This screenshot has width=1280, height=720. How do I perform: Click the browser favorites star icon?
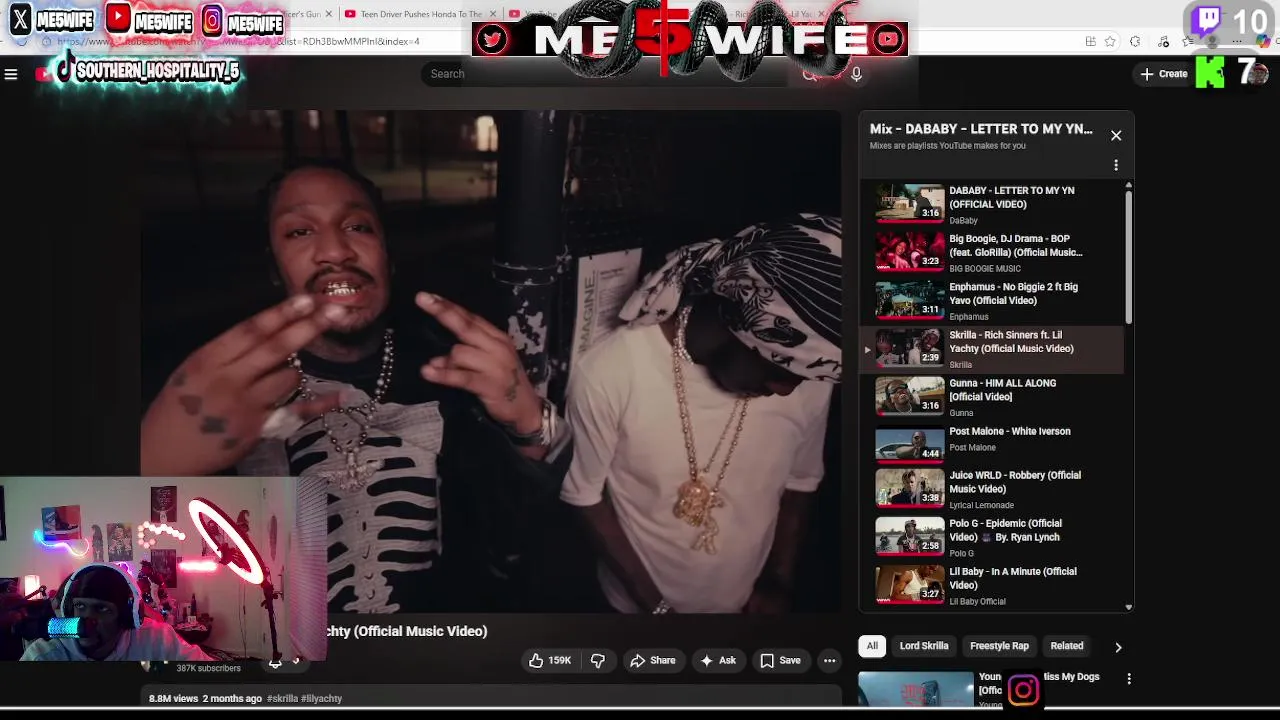pyautogui.click(x=1110, y=41)
